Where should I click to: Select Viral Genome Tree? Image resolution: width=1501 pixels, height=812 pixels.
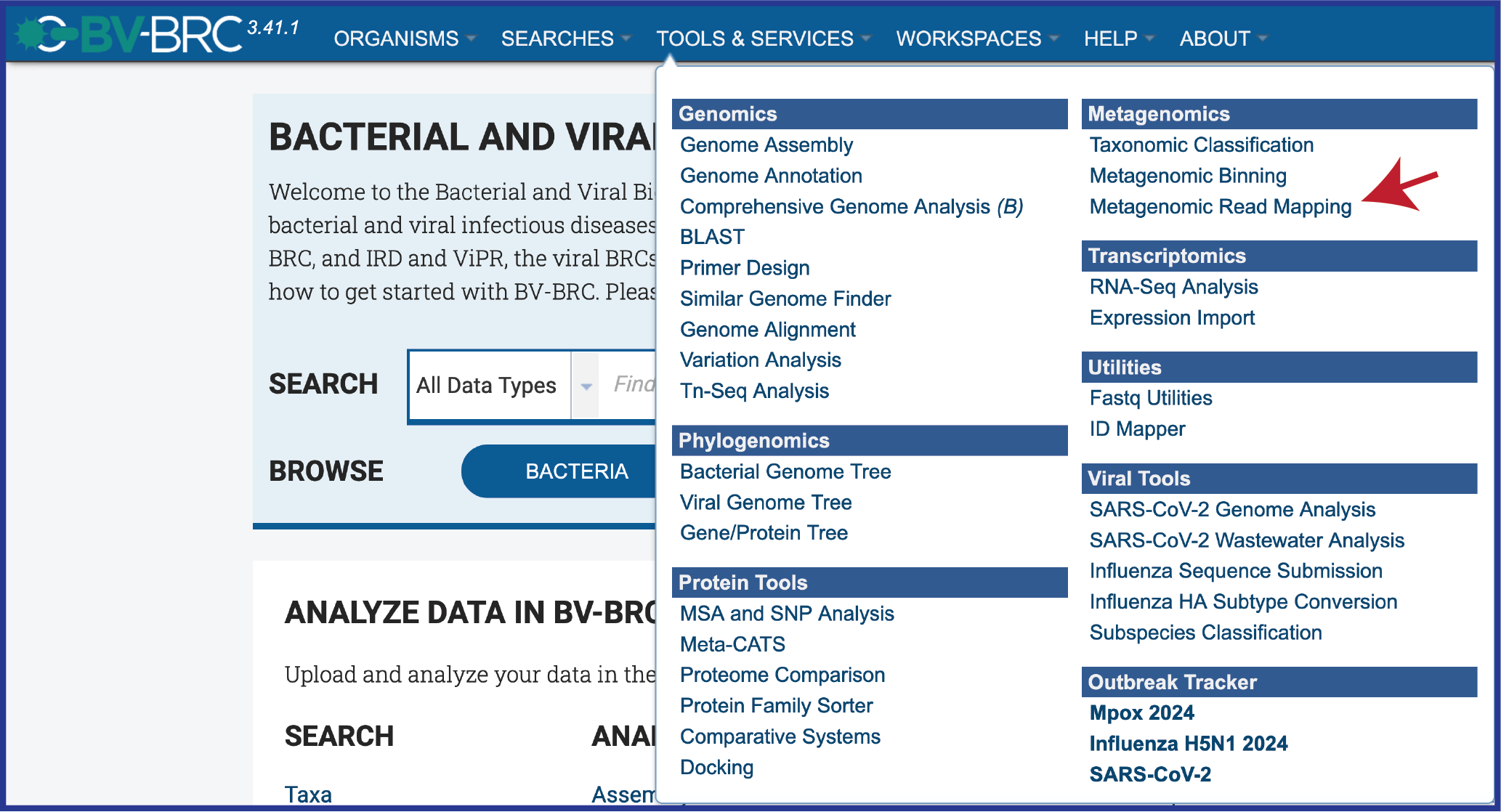point(766,503)
